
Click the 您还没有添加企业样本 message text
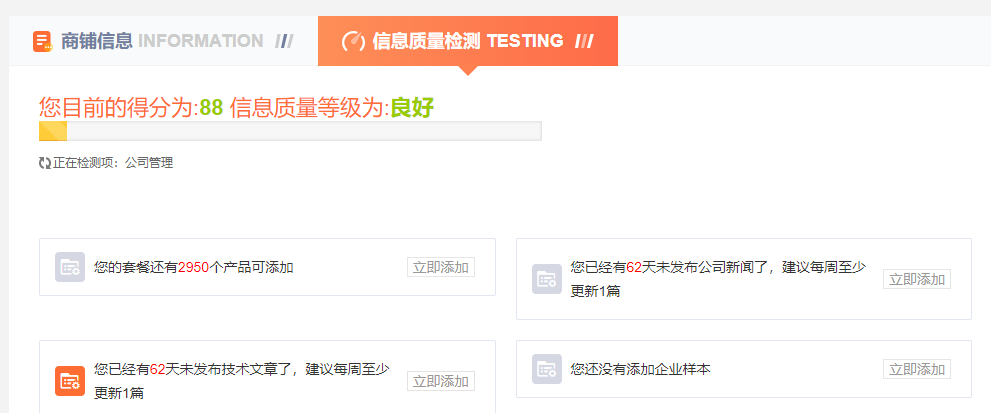tap(640, 369)
